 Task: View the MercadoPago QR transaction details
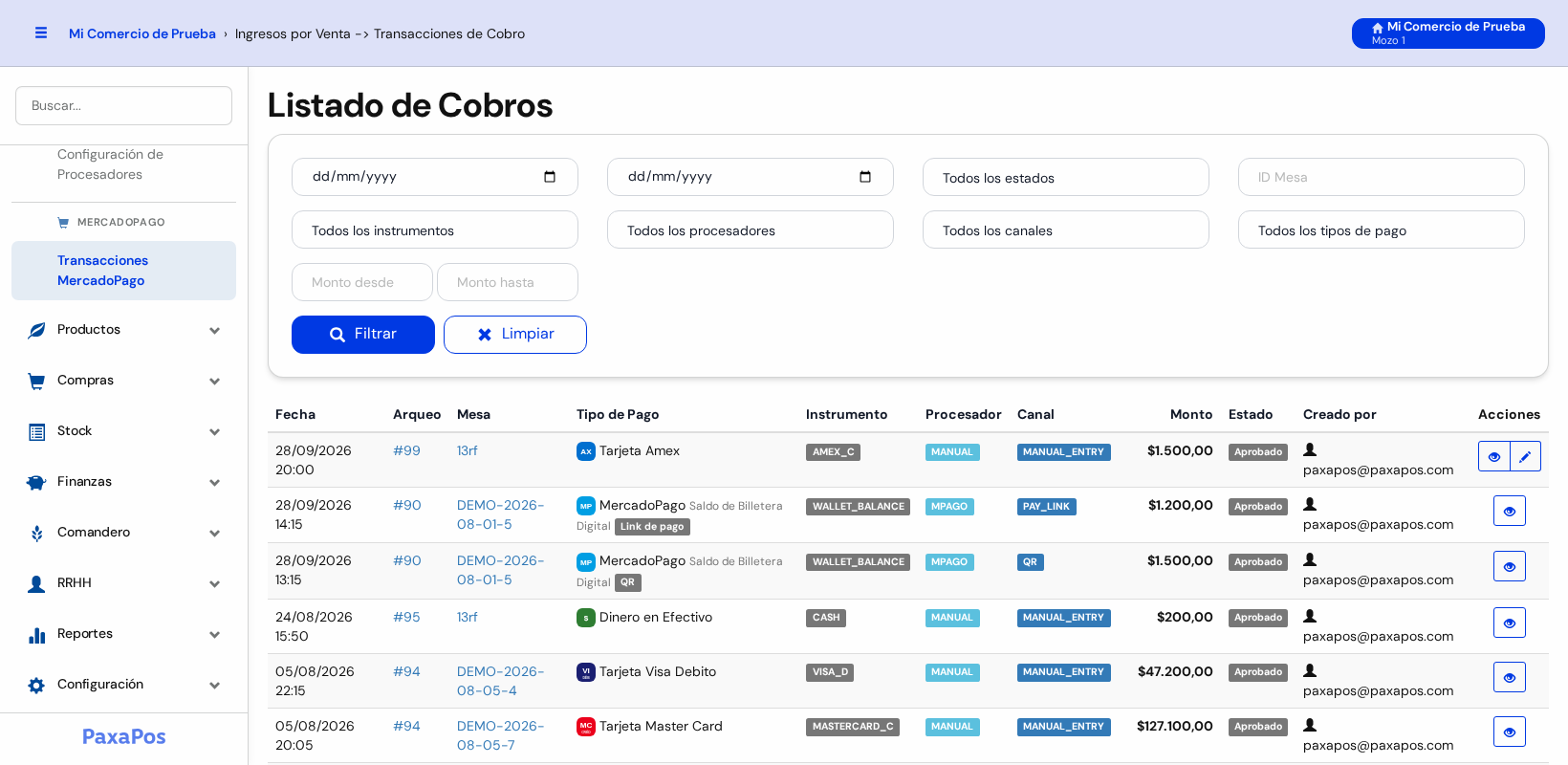1509,566
